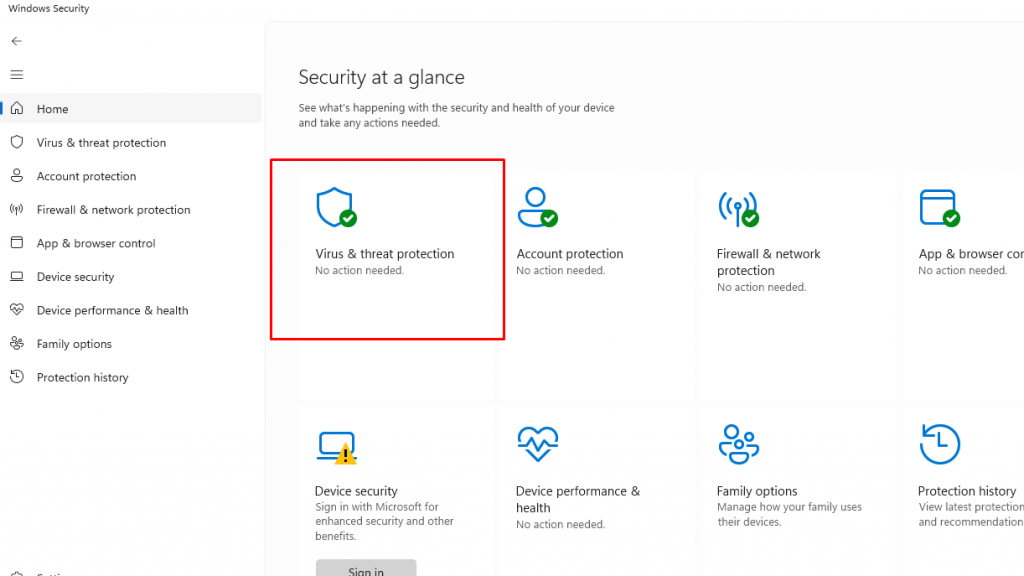Open Virus & threat protection sidebar item
Screen dimensions: 1024x576
[131, 142]
